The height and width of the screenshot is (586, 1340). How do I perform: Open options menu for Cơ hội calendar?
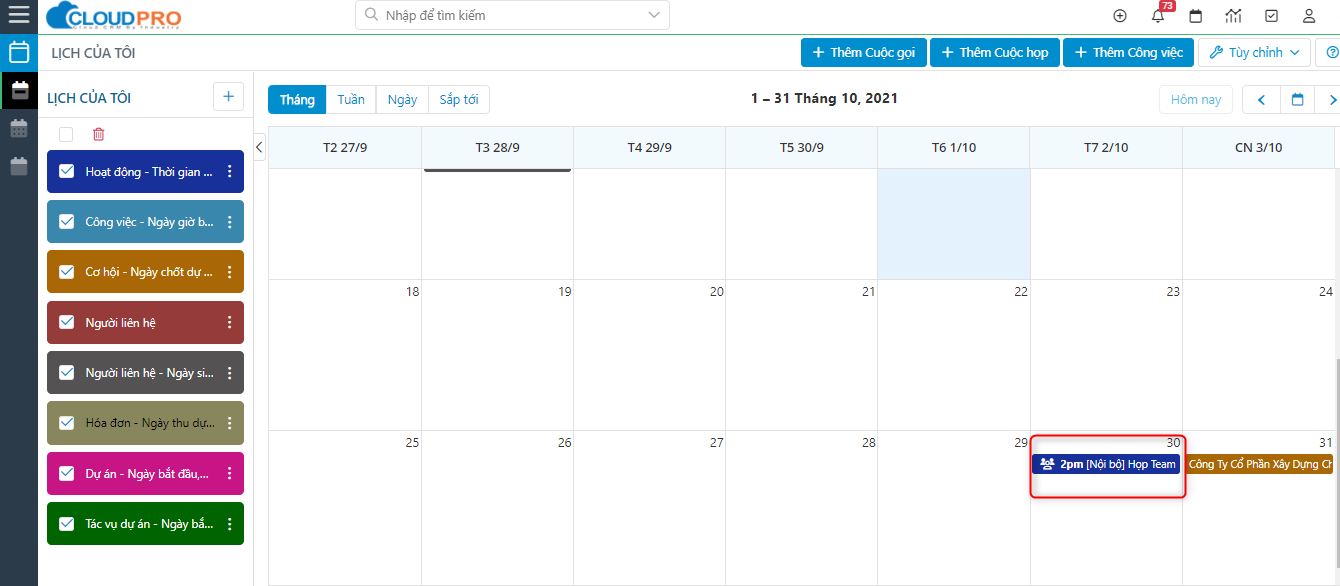[x=229, y=272]
